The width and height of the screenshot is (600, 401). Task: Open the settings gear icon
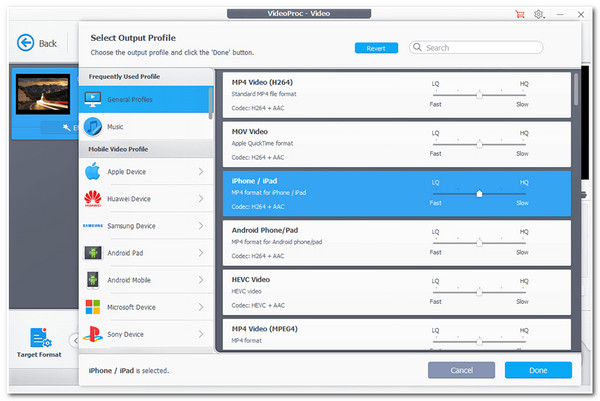pyautogui.click(x=539, y=15)
